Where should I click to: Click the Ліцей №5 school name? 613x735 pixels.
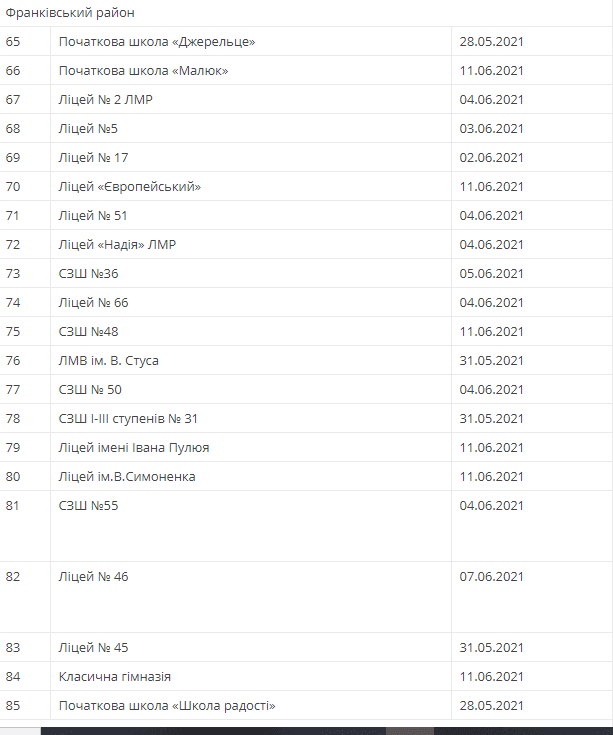click(x=88, y=129)
